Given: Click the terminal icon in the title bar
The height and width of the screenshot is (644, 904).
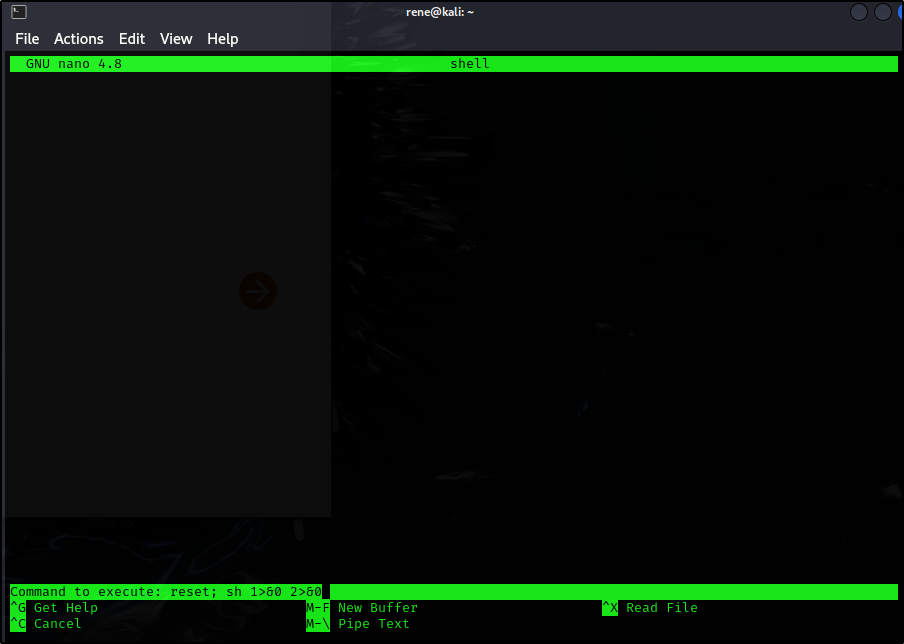Looking at the screenshot, I should (19, 12).
